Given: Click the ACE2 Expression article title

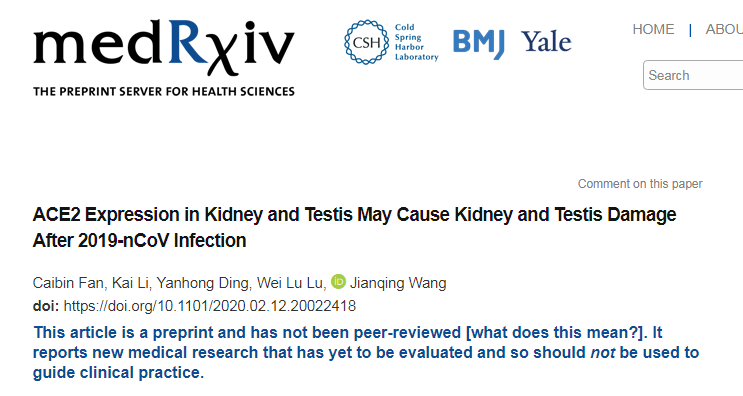Looking at the screenshot, I should pyautogui.click(x=354, y=227).
